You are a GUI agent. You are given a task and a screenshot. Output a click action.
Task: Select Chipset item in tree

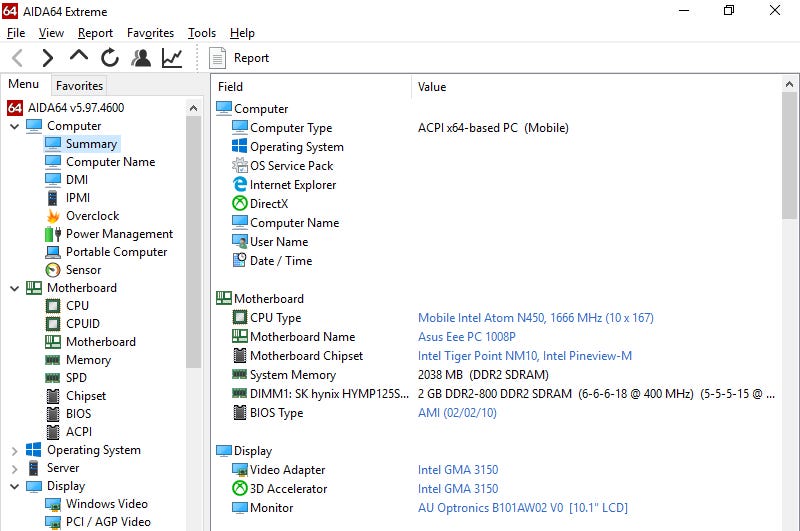[76, 396]
